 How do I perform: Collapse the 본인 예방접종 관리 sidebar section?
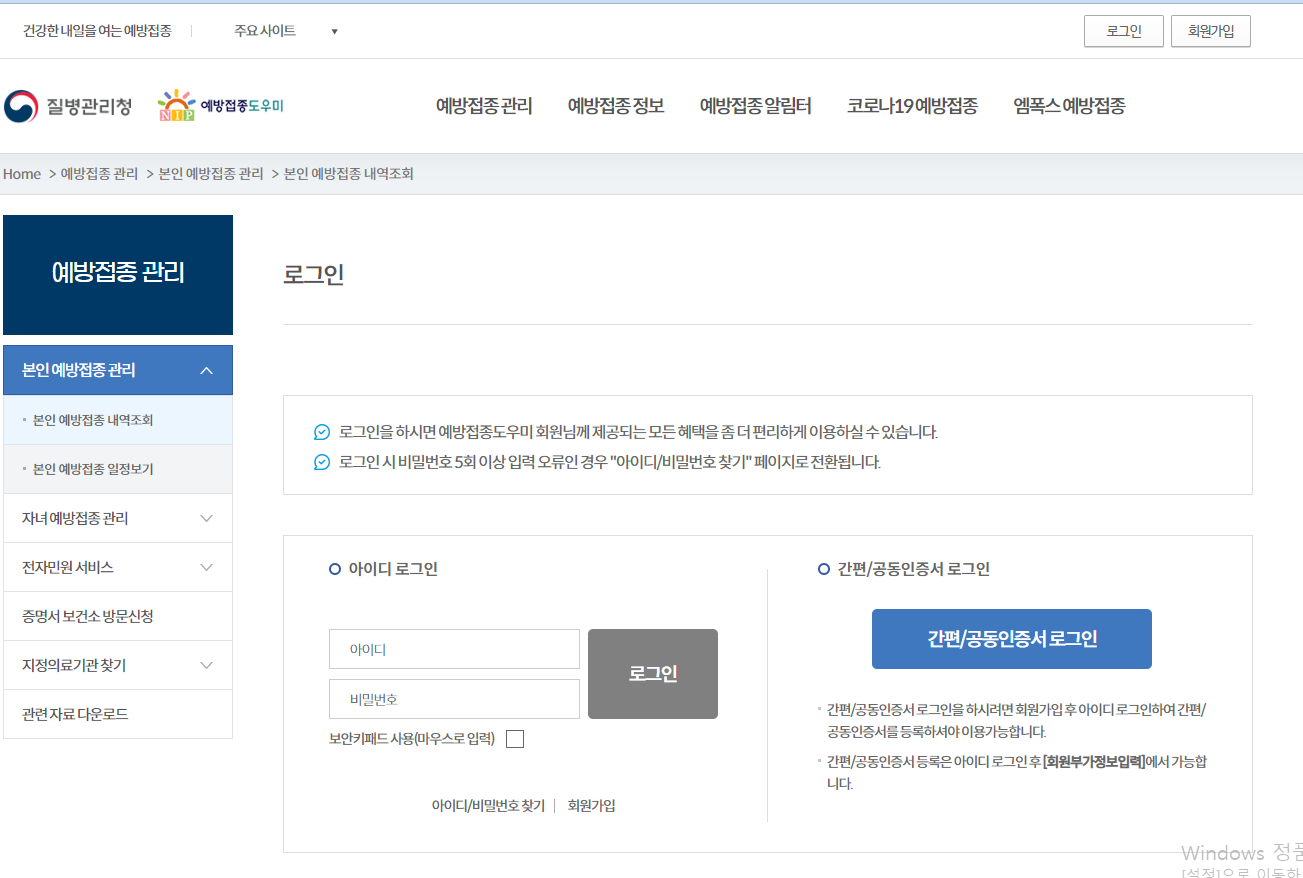(118, 370)
